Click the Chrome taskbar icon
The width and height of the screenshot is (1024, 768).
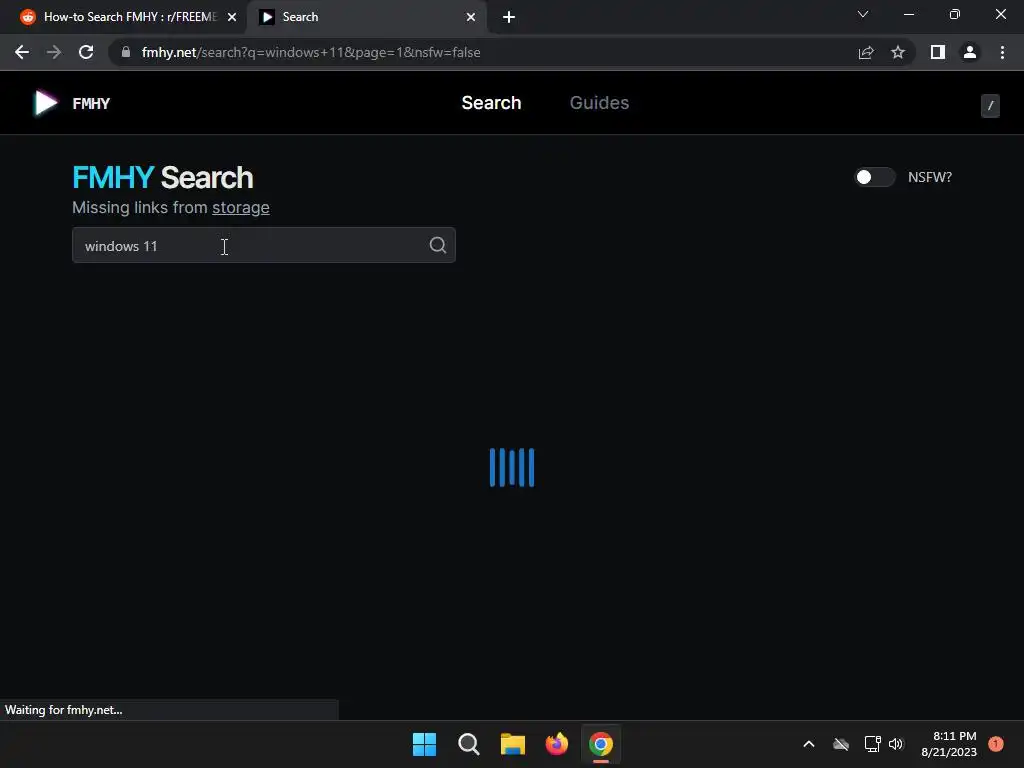[x=601, y=744]
